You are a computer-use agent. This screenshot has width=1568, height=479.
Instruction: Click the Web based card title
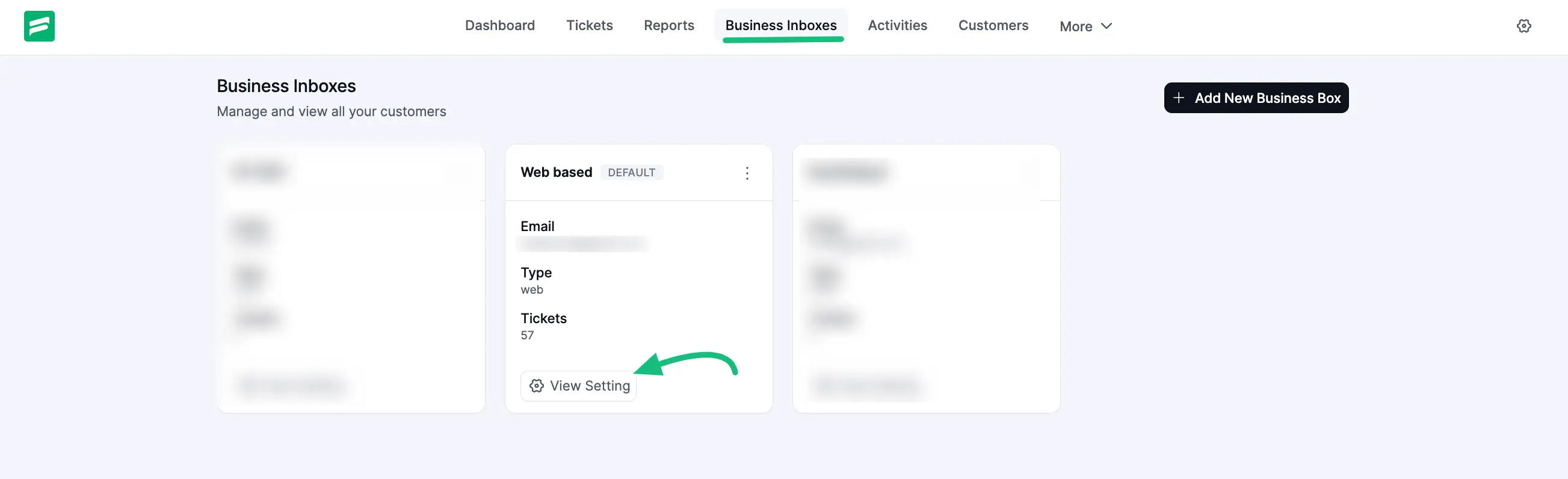[x=556, y=172]
